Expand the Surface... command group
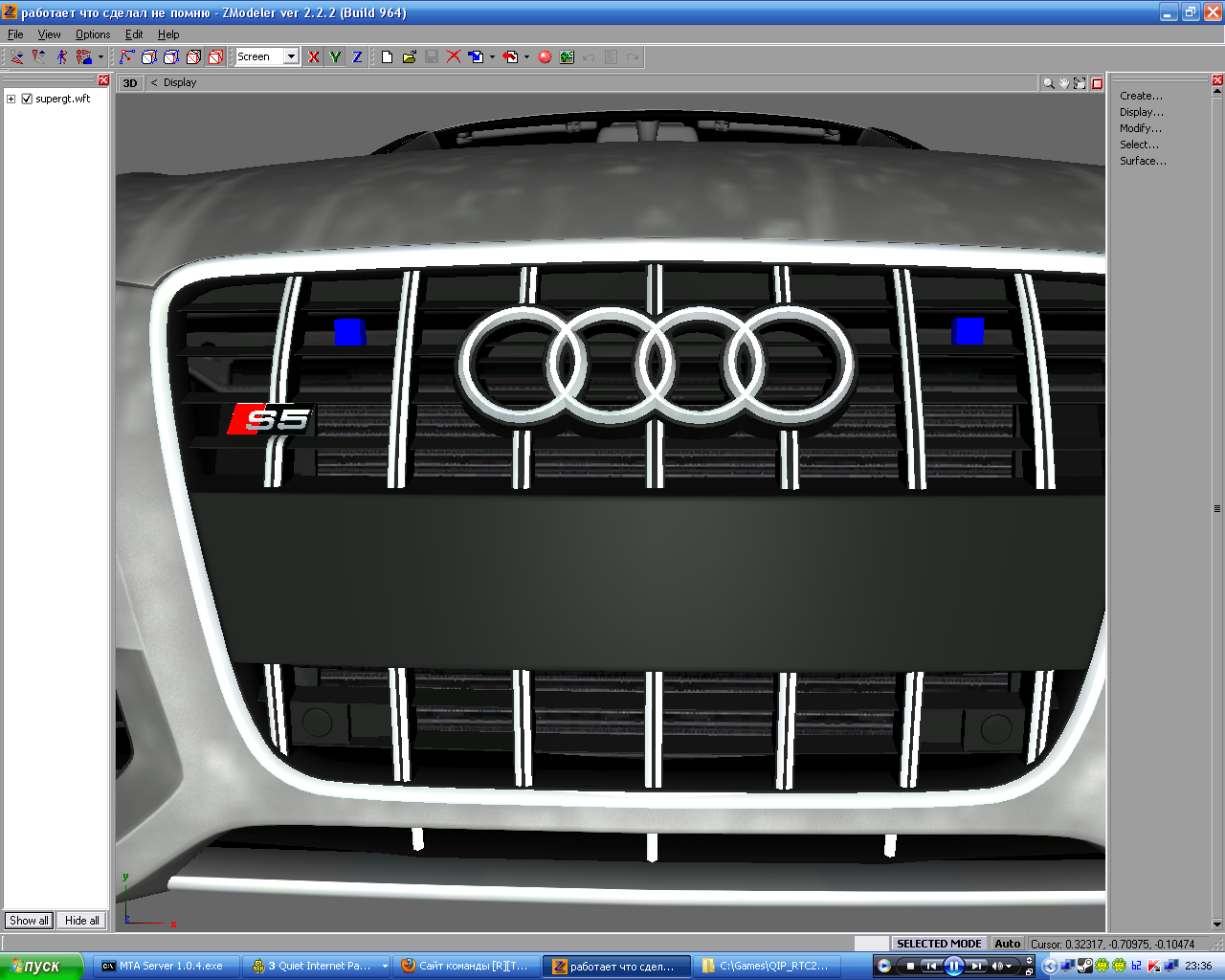This screenshot has height=980, width=1225. click(1143, 161)
